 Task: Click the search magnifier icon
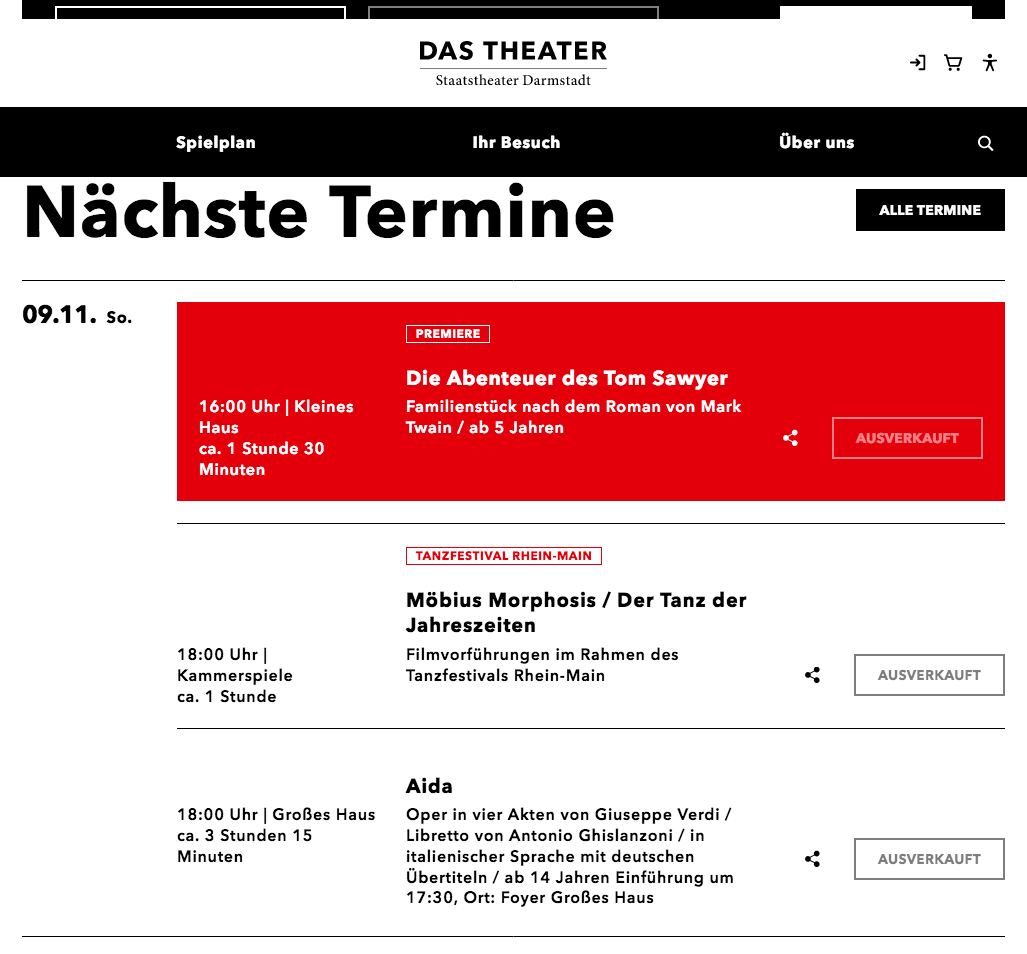tap(985, 143)
